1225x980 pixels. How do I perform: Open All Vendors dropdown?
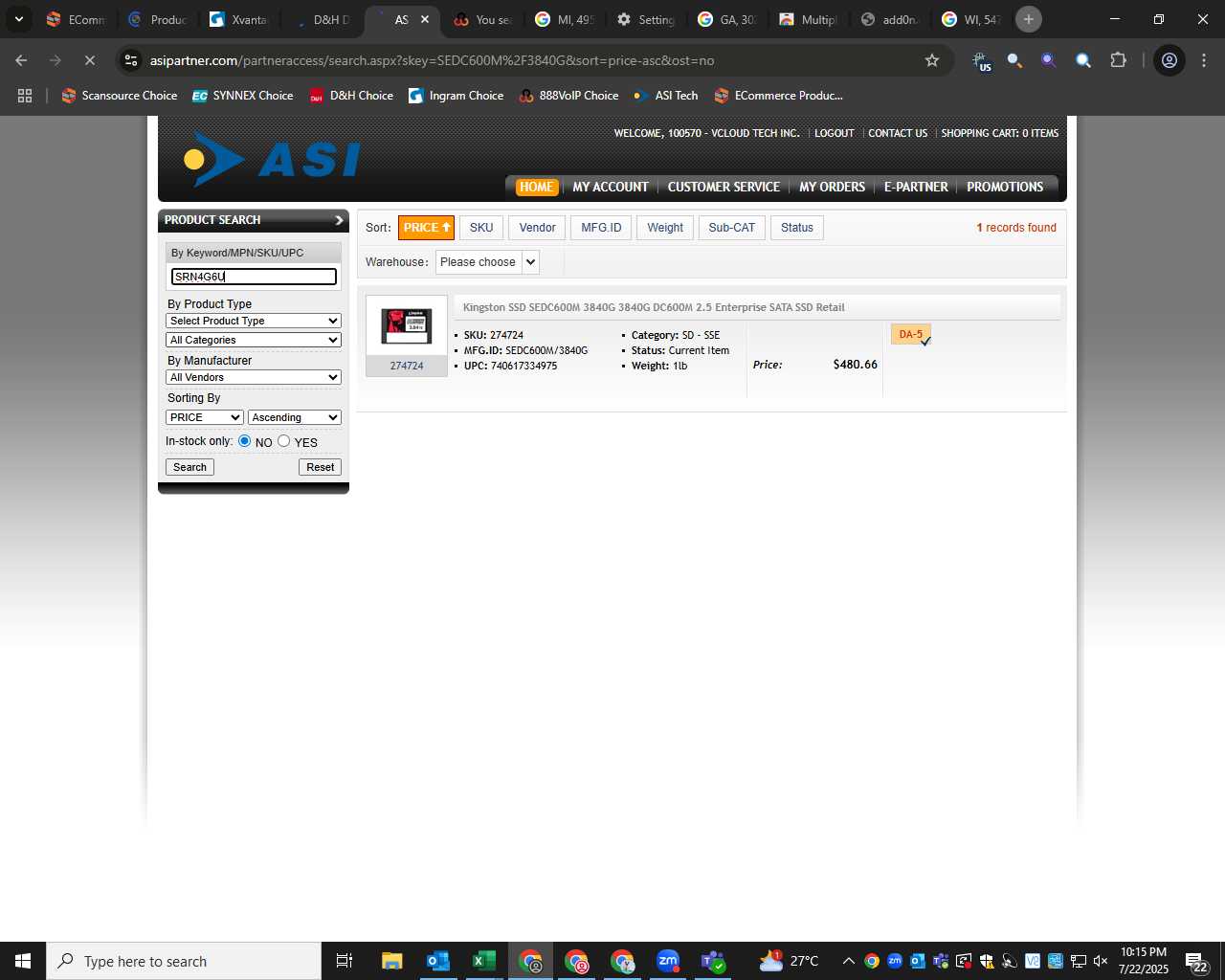tap(254, 377)
